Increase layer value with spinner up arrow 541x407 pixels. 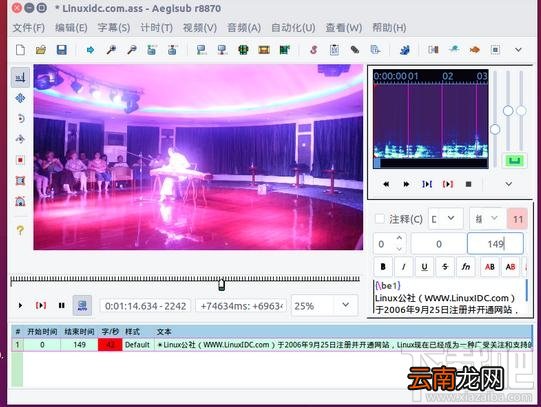pyautogui.click(x=399, y=238)
